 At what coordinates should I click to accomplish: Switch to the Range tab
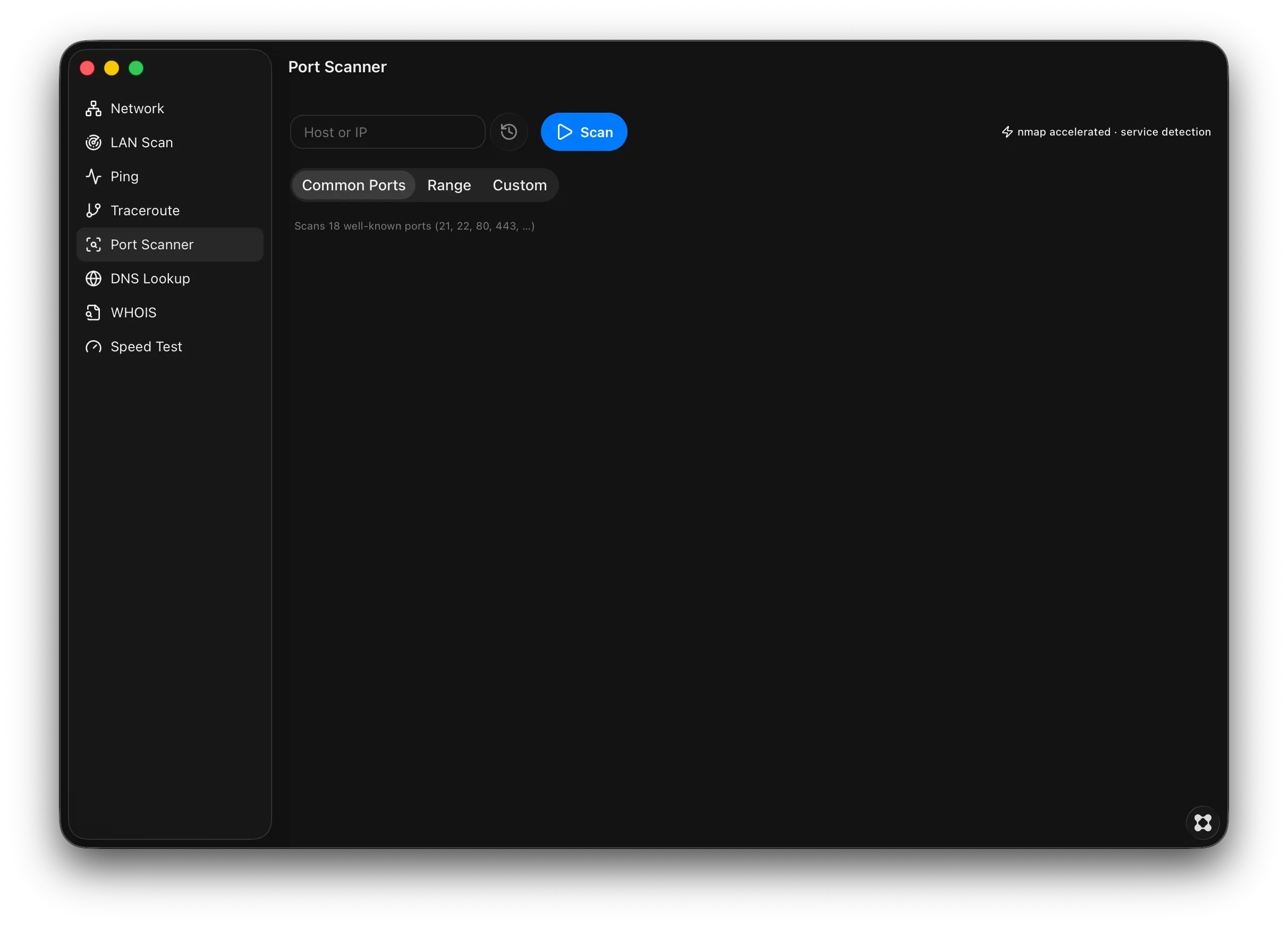(448, 185)
